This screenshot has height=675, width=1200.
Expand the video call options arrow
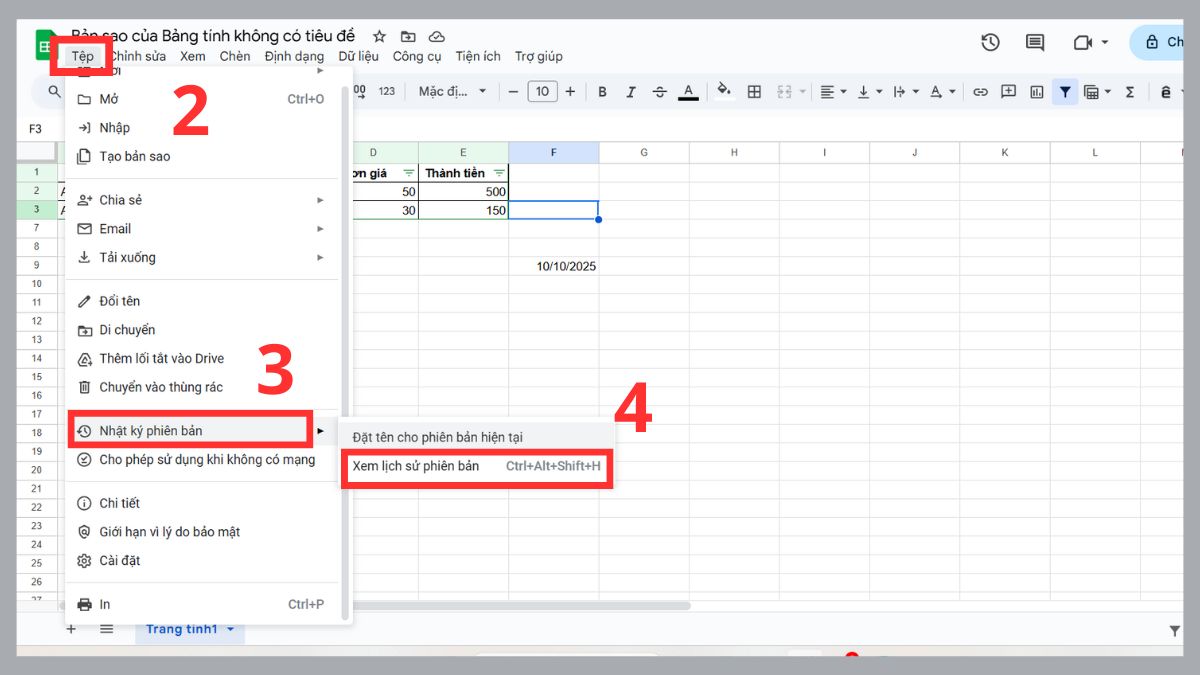point(1105,42)
